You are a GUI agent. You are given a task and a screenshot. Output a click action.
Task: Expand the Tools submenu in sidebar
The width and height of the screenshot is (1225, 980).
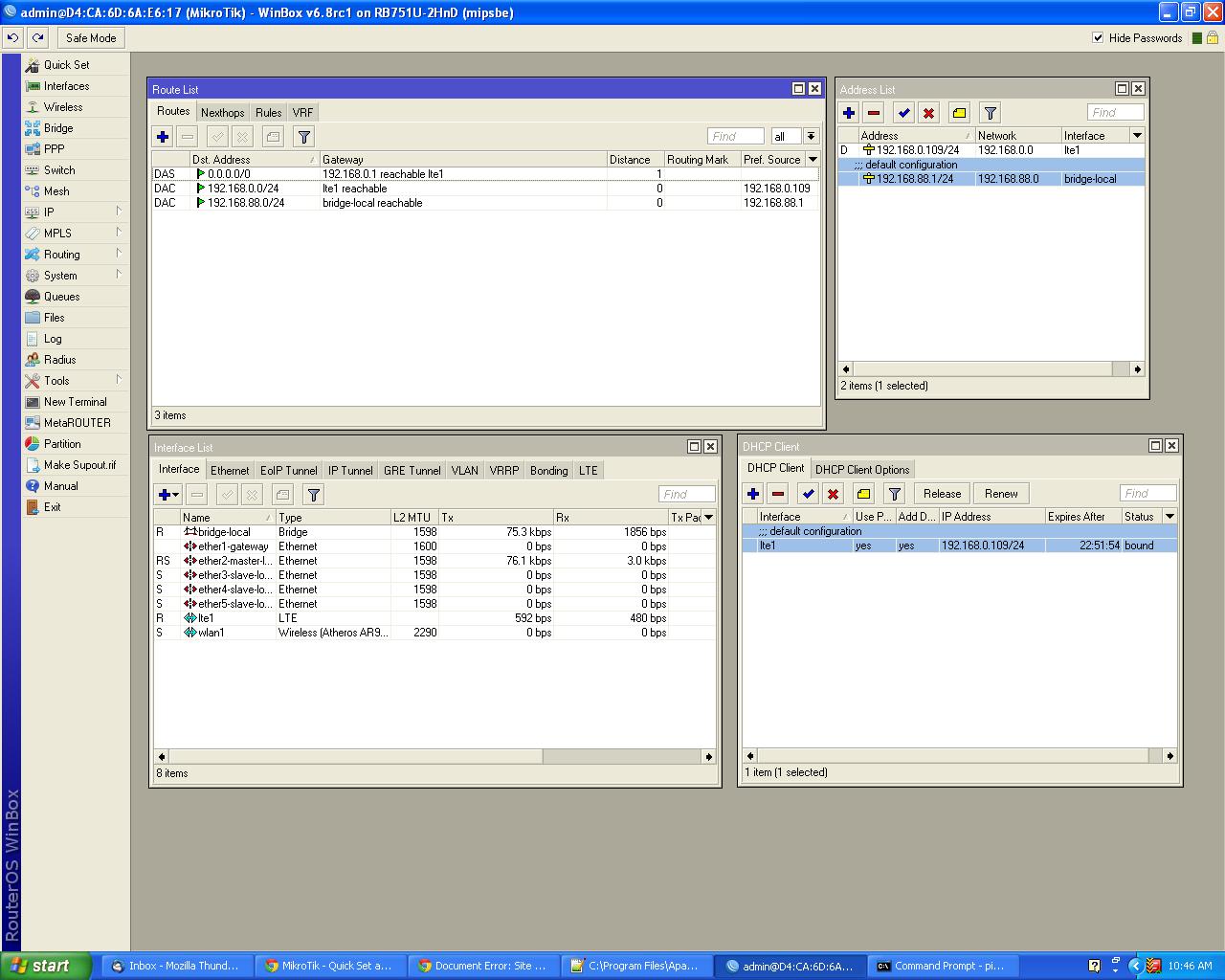[76, 381]
